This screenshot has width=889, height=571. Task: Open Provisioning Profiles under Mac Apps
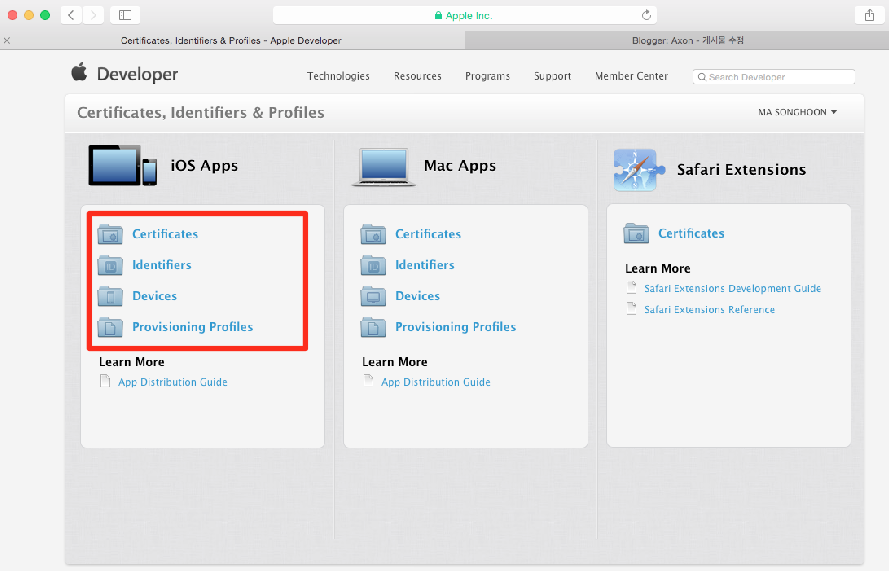[456, 327]
